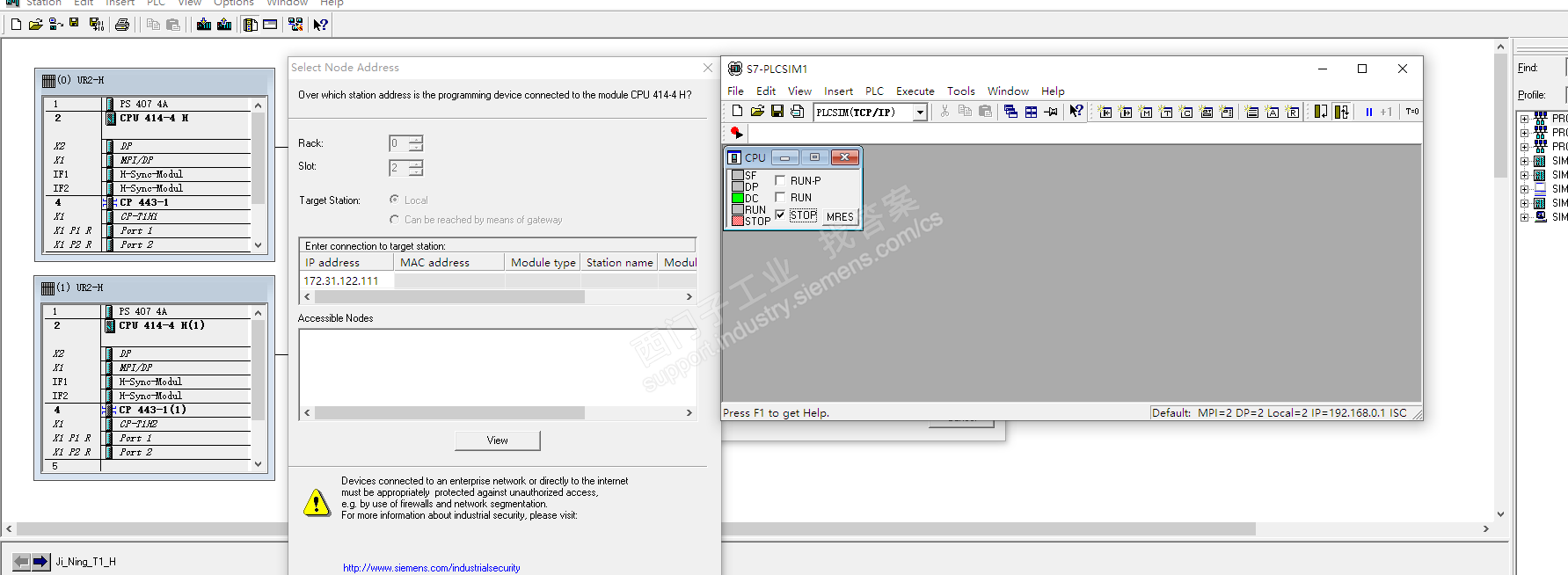This screenshot has height=575, width=1568.
Task: Open File menu in S7-PLCSIM
Action: tap(735, 91)
